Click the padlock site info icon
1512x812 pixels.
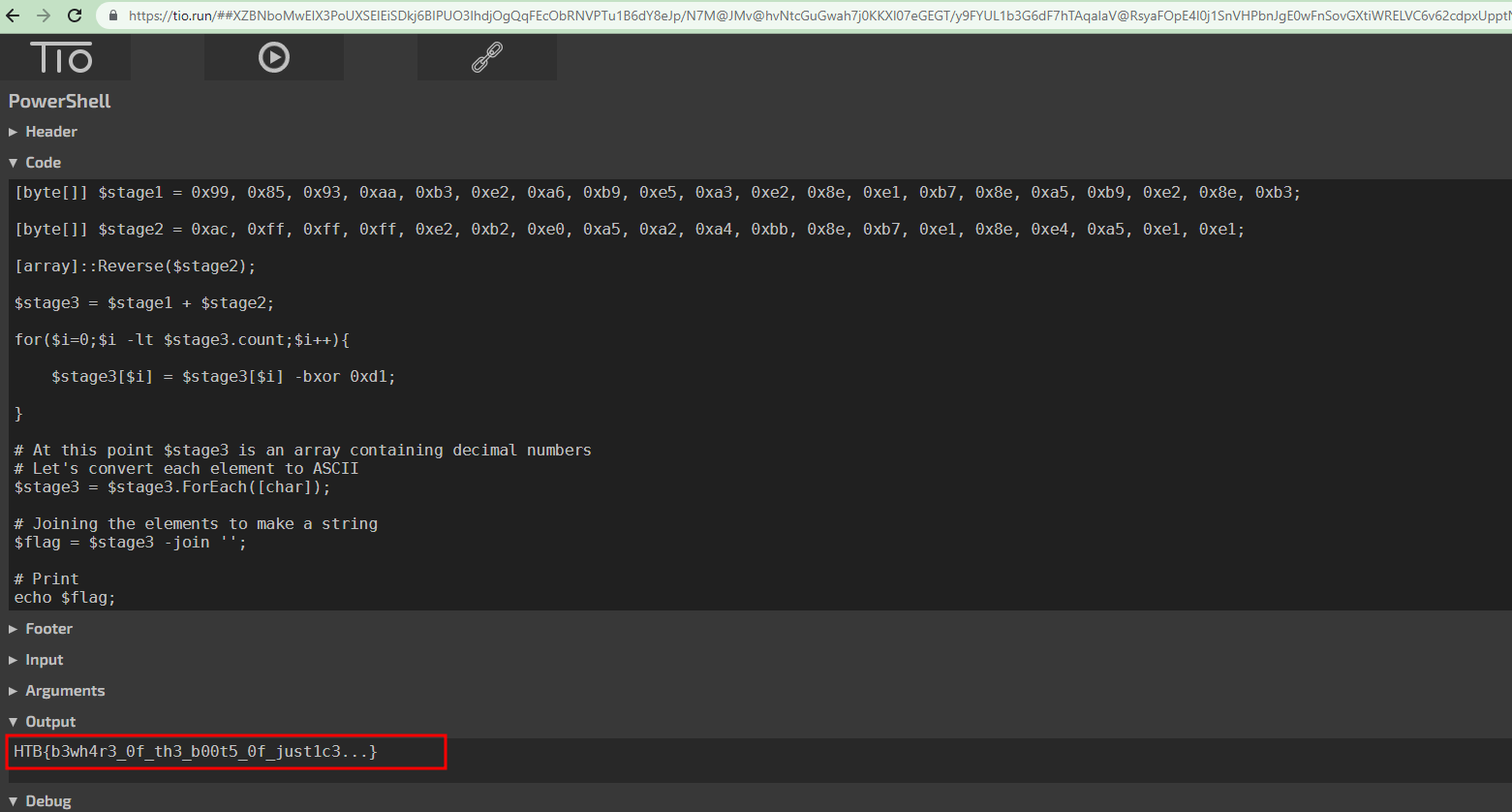click(113, 16)
